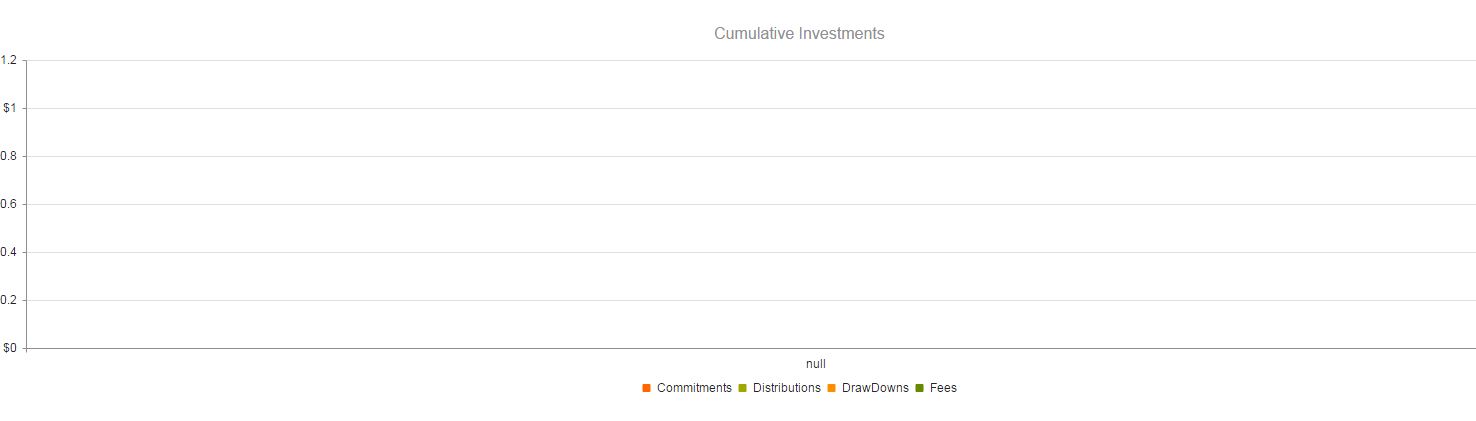Select the 0.8 y-axis tick label
This screenshot has height=421, width=1476.
pos(9,156)
